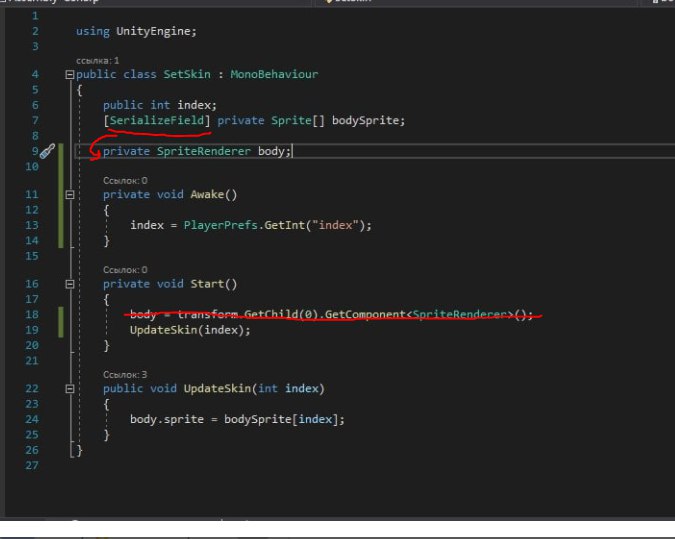Click 'UpdateSkin(index);' call on line 19
Viewport: 675px width, 539px height.
[190, 330]
